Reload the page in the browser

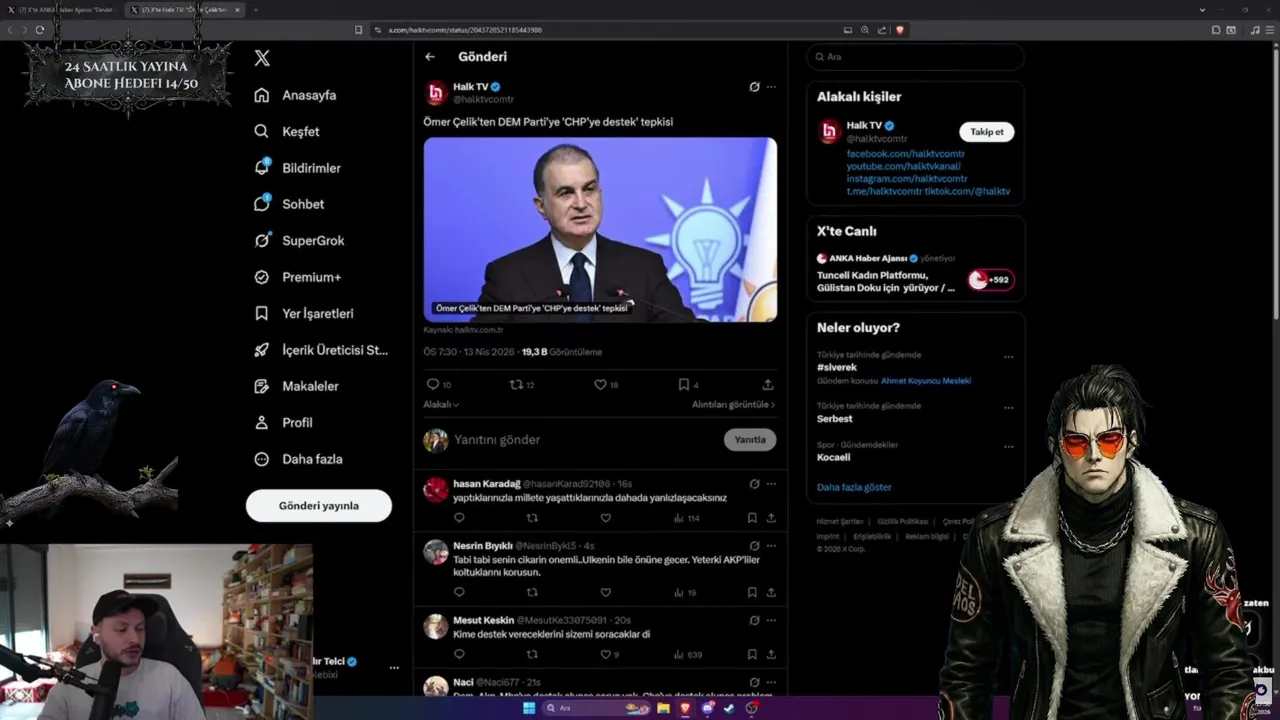tap(40, 30)
